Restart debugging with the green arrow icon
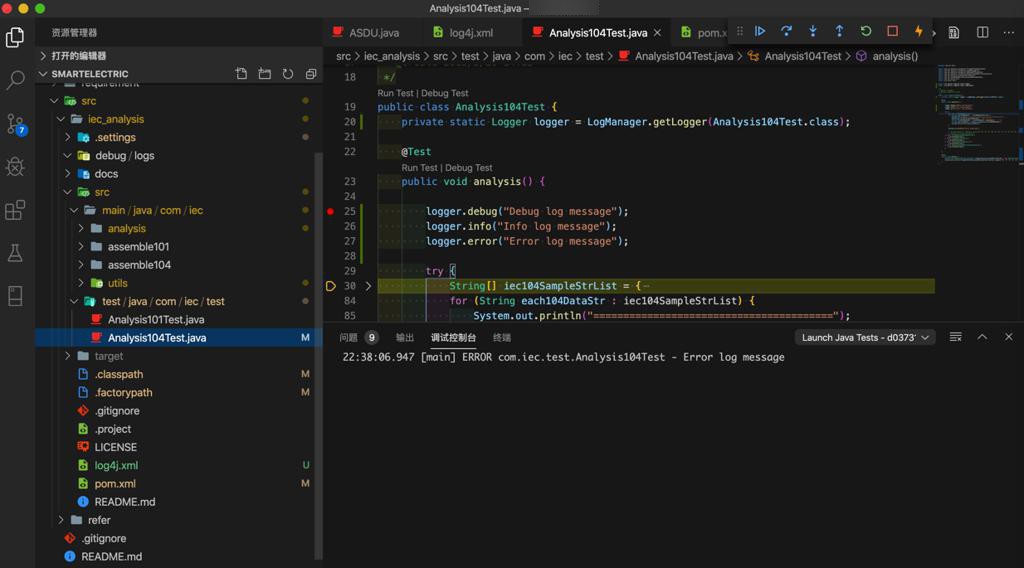Image resolution: width=1024 pixels, height=568 pixels. click(866, 32)
